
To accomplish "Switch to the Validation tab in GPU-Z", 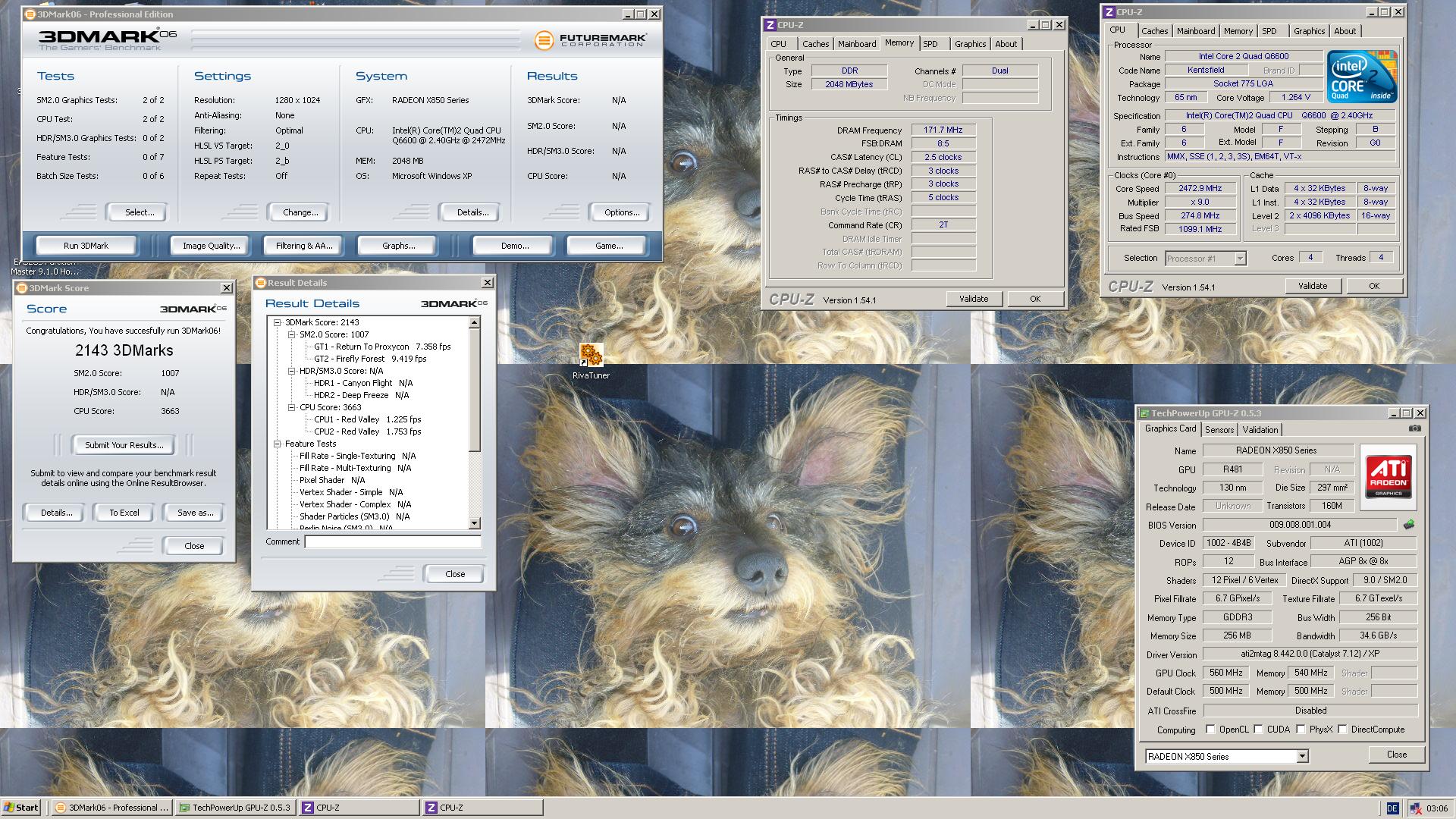I will coord(1260,430).
